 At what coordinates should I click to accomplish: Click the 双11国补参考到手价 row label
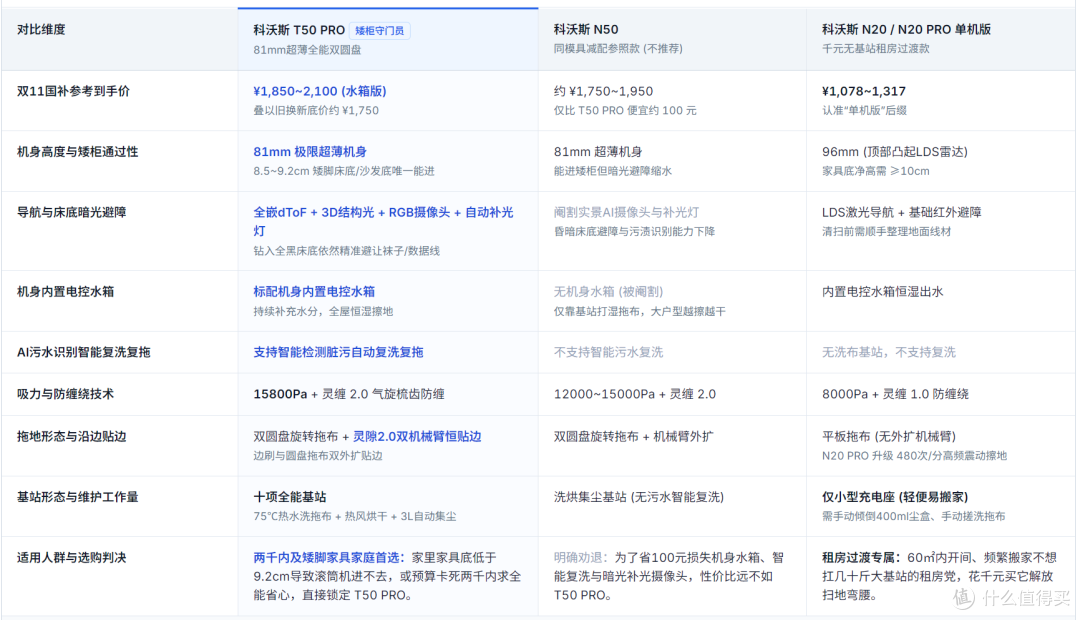[x=73, y=91]
